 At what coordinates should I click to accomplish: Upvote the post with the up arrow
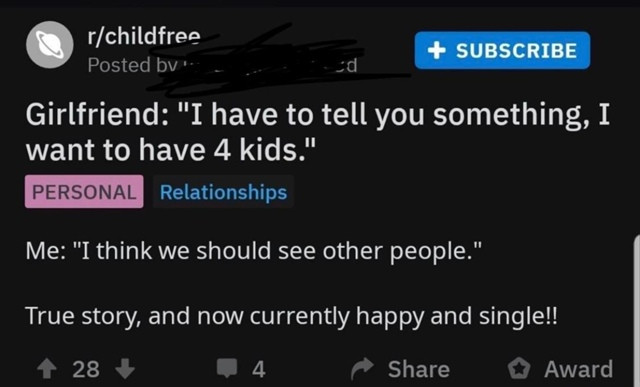click(x=47, y=369)
